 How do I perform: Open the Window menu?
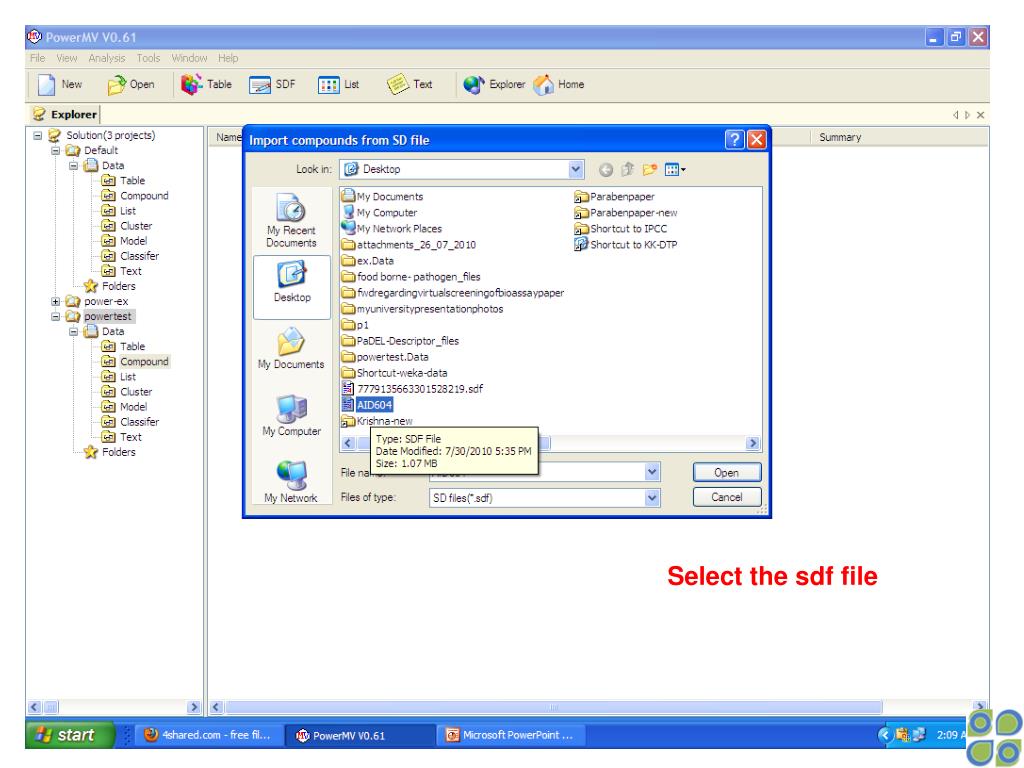(x=189, y=58)
